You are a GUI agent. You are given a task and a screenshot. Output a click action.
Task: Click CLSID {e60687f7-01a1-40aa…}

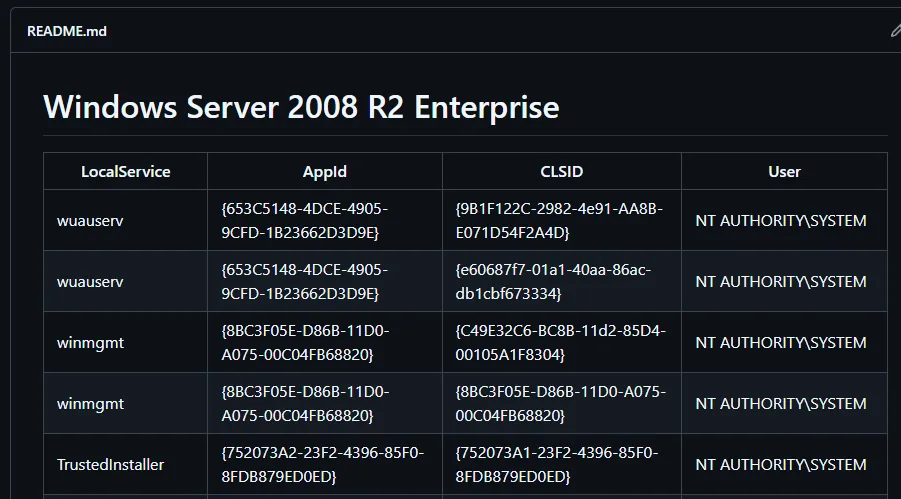(x=553, y=282)
